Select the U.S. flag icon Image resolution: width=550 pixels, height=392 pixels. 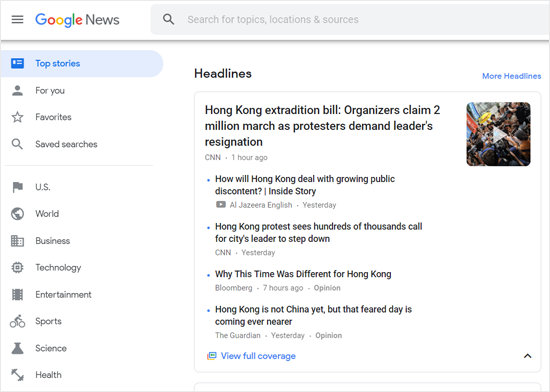17,187
